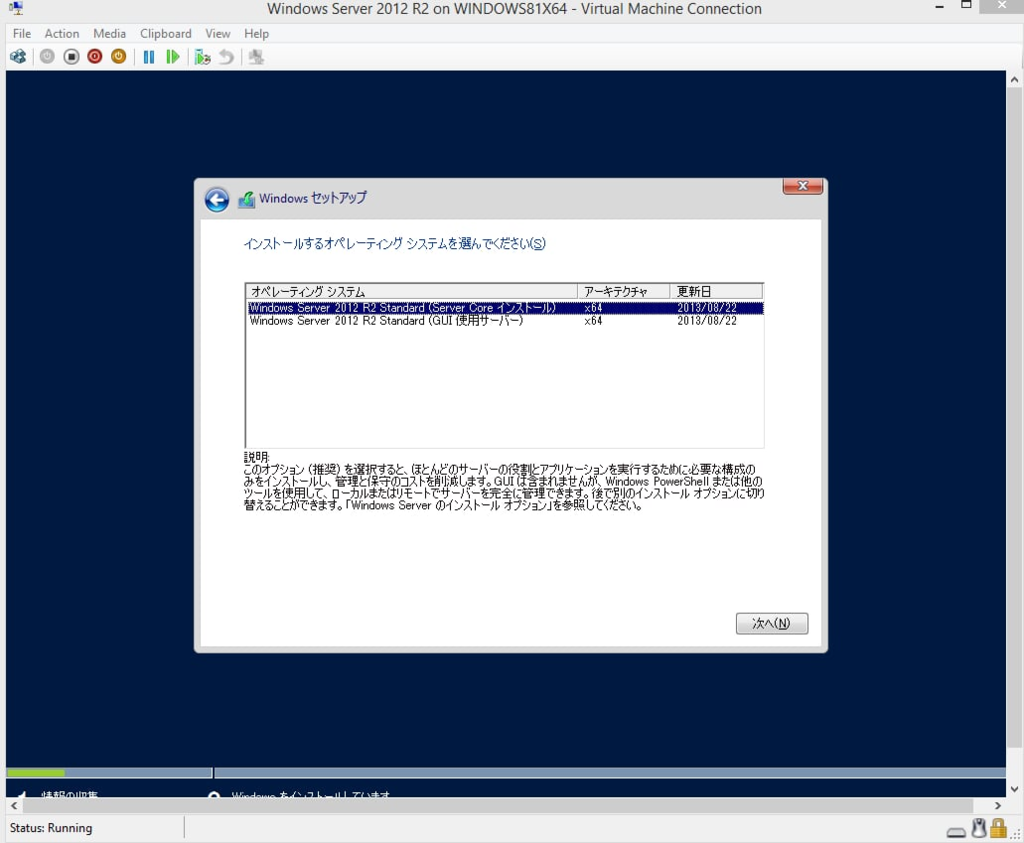Viewport: 1024px width, 843px height.
Task: Click the window resize grip in the status bar
Action: (1016, 835)
